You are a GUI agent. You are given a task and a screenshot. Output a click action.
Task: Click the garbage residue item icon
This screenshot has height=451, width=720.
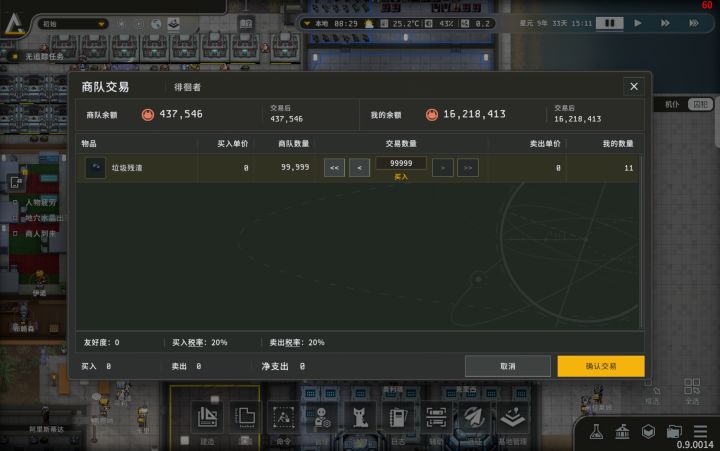point(96,168)
